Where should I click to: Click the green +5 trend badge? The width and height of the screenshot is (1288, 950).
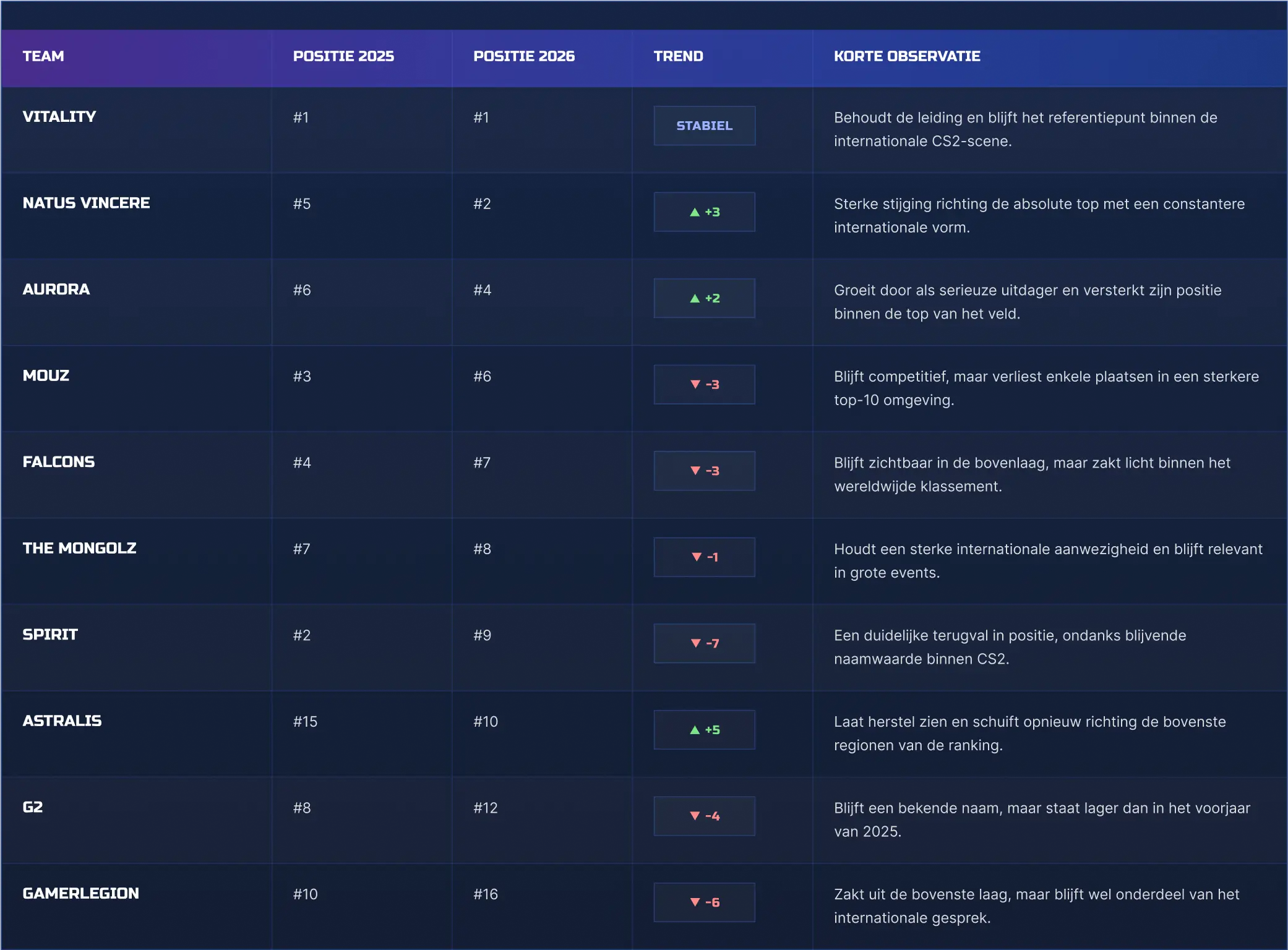[x=704, y=730]
